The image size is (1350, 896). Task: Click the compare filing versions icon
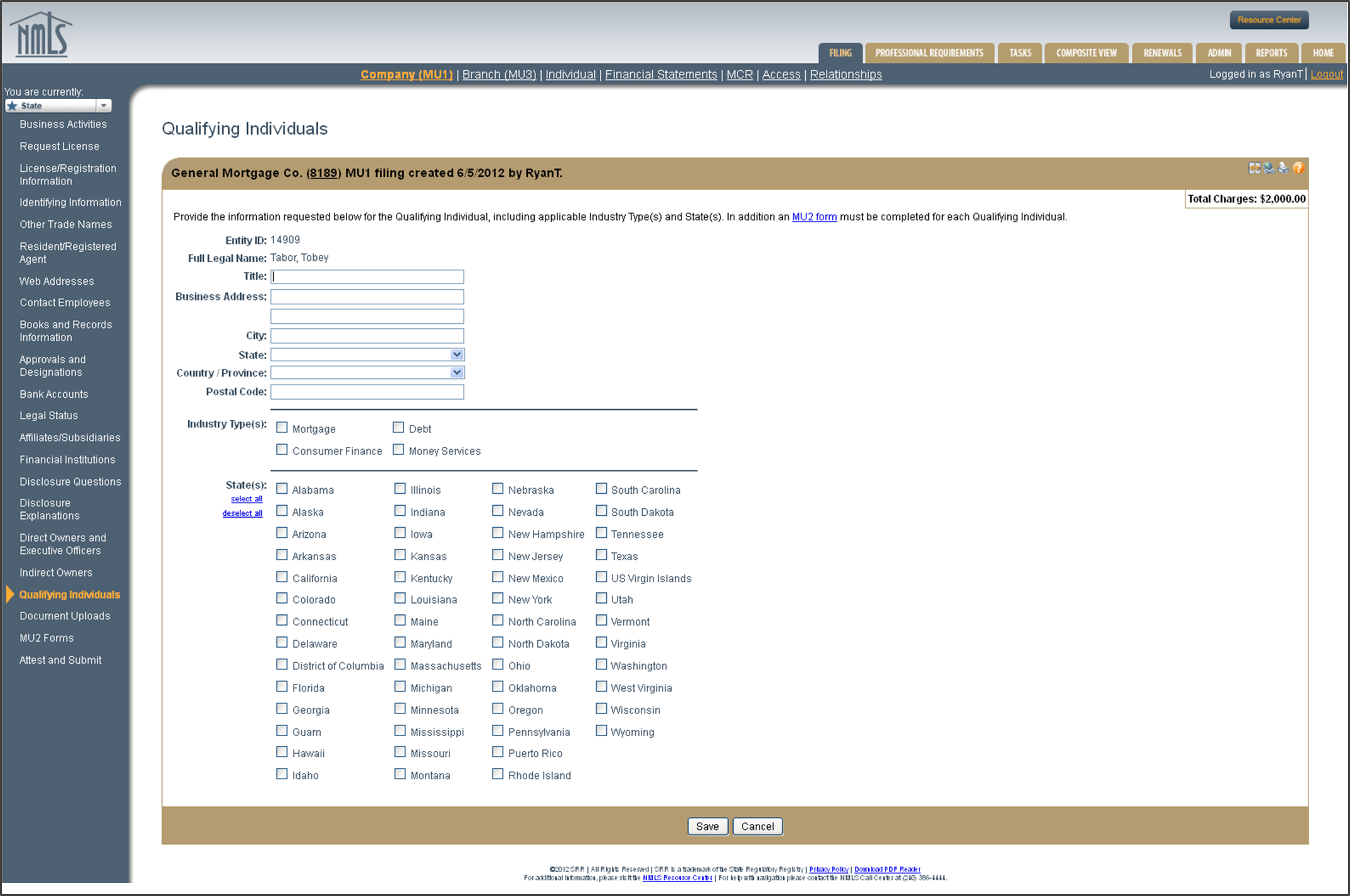[x=1254, y=168]
